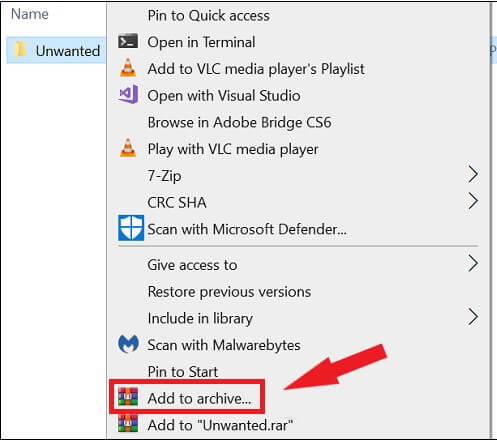Expand the Include in library submenu arrow
The height and width of the screenshot is (442, 497).
[473, 317]
